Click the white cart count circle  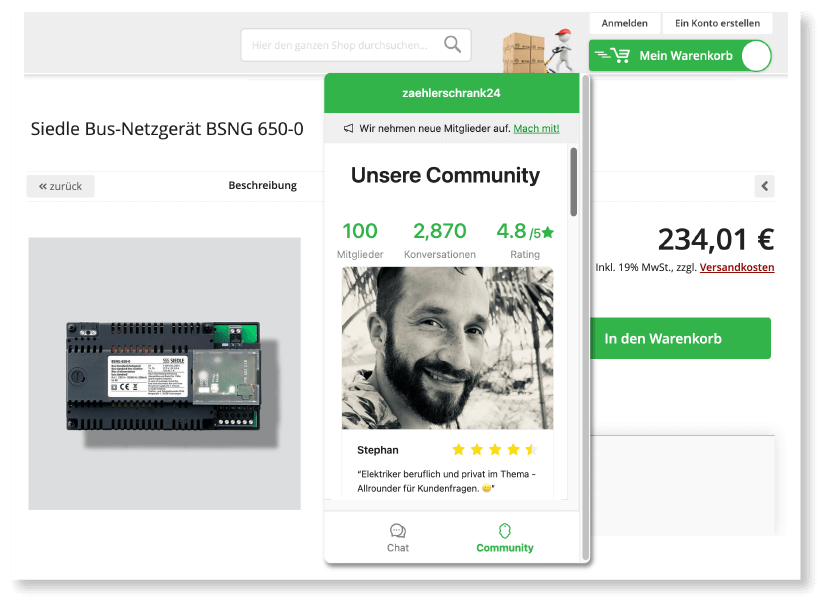756,56
